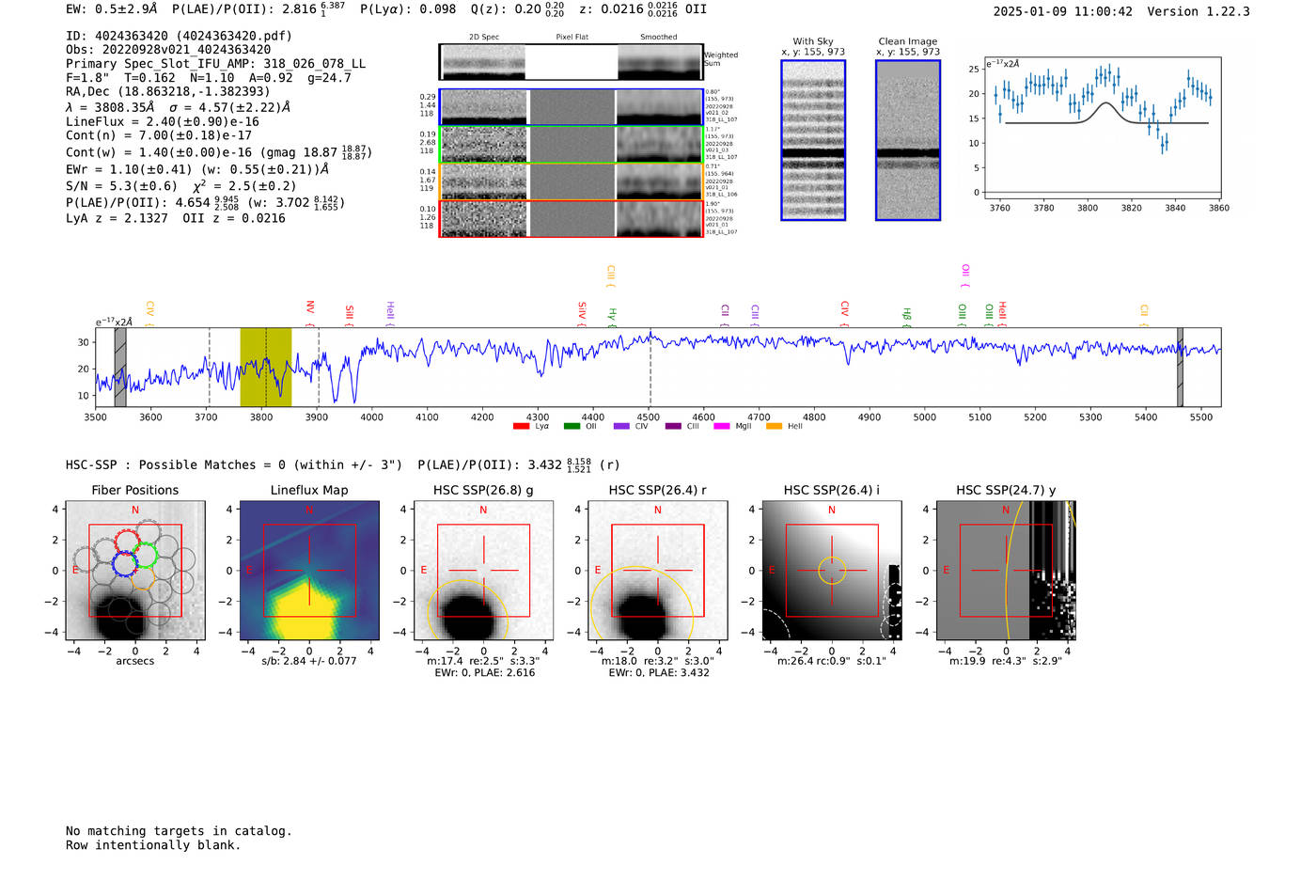Select the red-bordered 2D spectrum row
The height and width of the screenshot is (896, 1316).
(572, 218)
